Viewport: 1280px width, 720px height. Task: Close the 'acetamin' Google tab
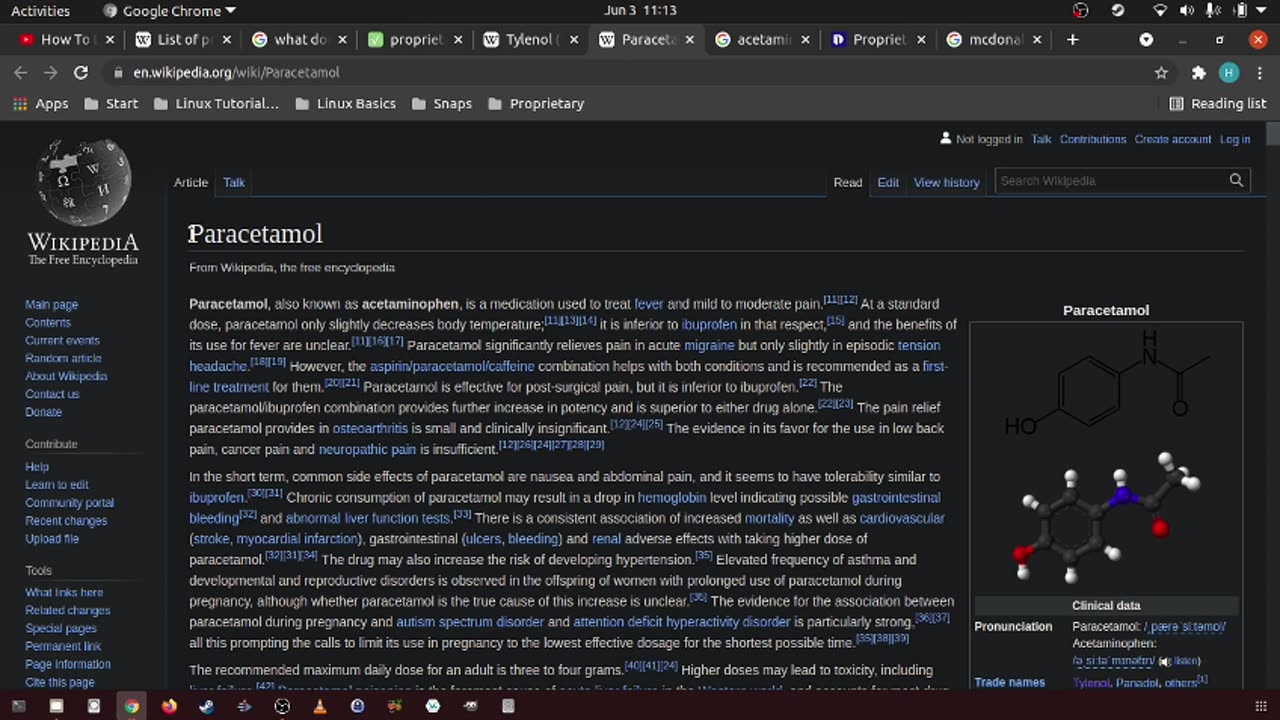[x=805, y=40]
